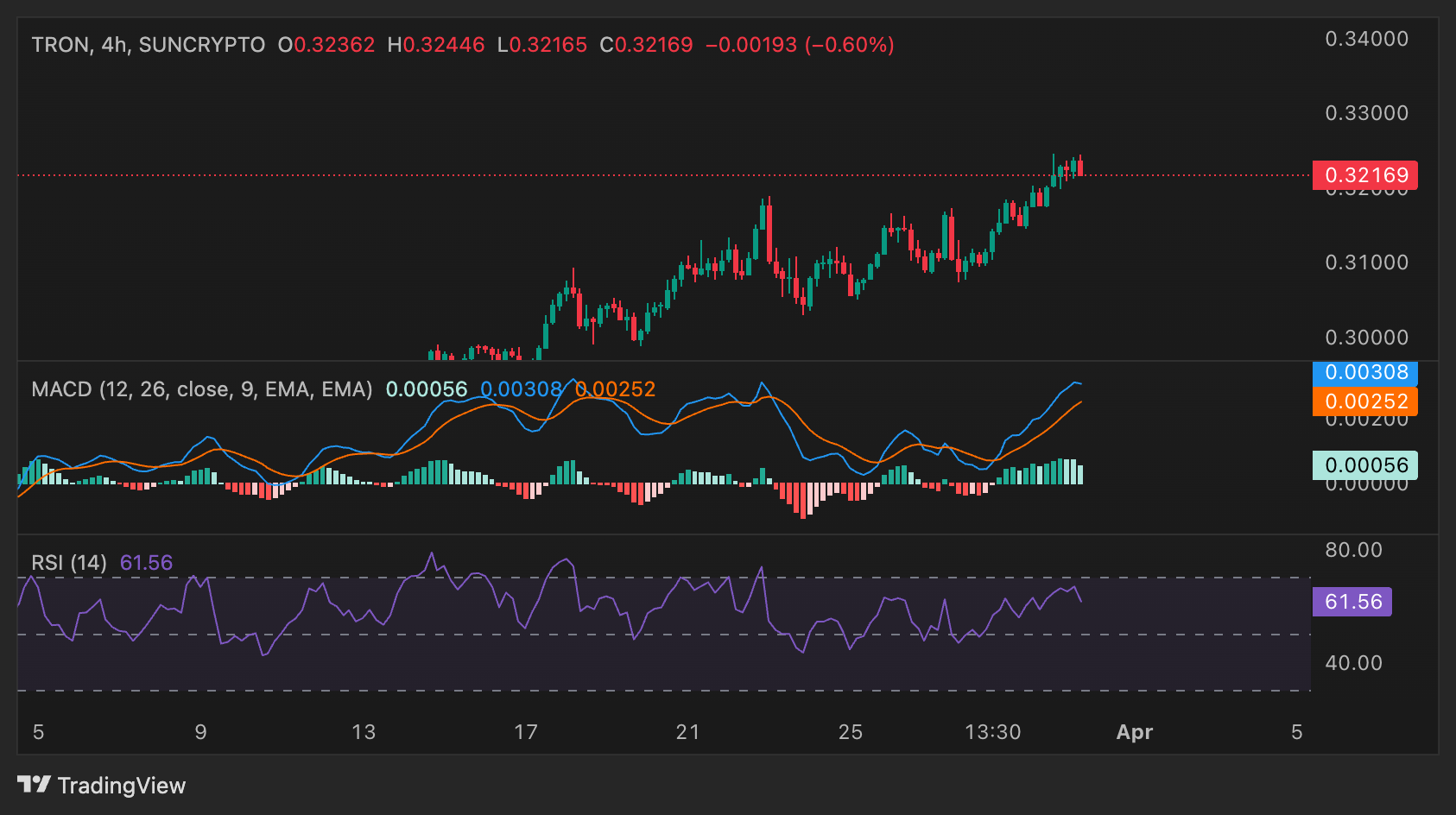This screenshot has width=1456, height=815.
Task: Click the closing price C0.32169 in header
Action: coord(646,45)
